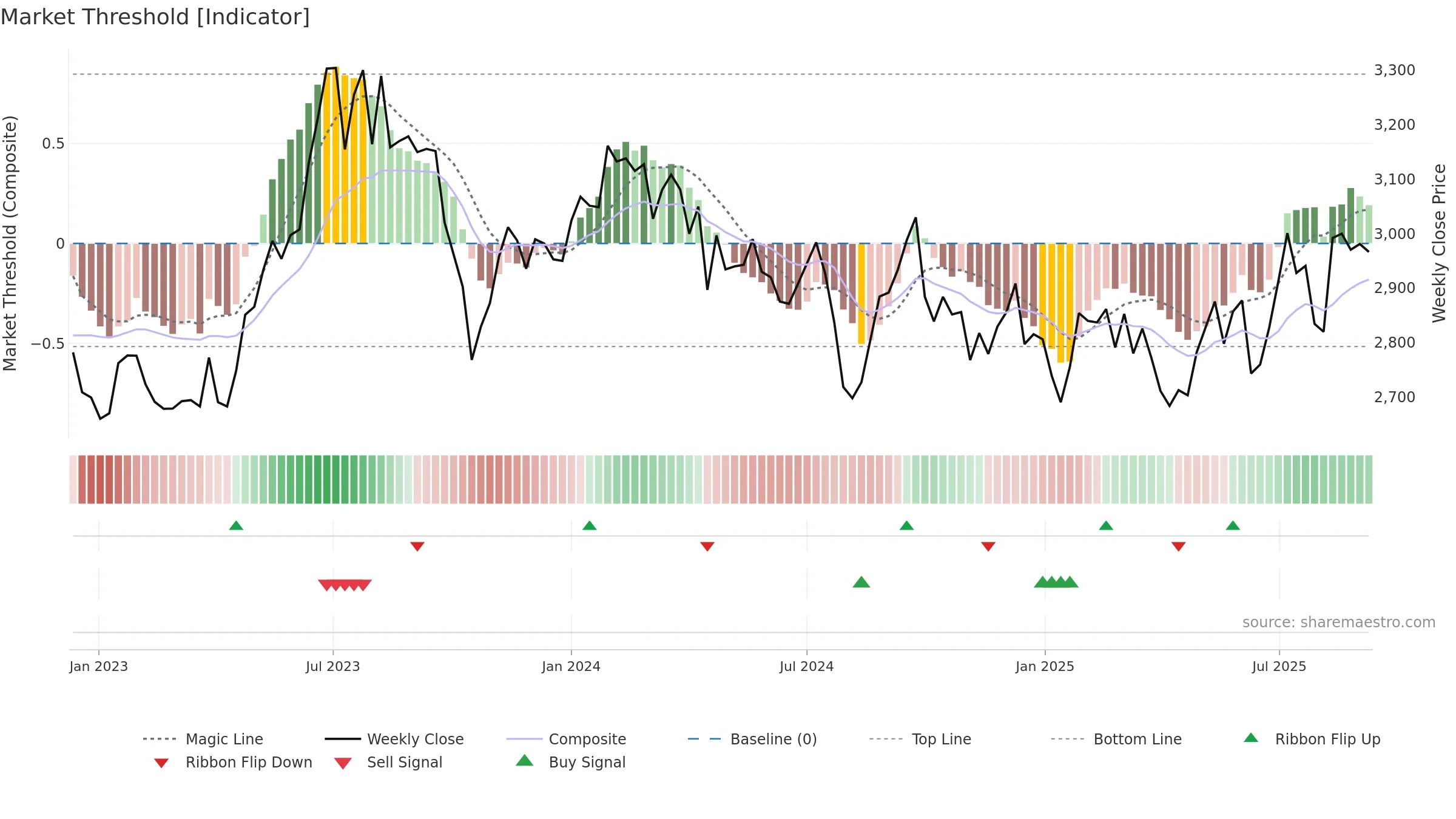Viewport: 1456px width, 819px height.
Task: Click the Ribbon Flip Down marker in September 2023
Action: [x=417, y=547]
